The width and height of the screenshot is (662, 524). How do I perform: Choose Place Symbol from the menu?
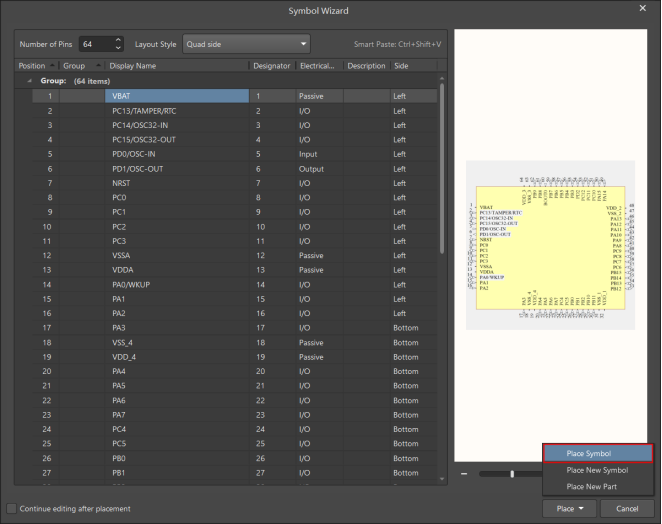click(x=597, y=454)
